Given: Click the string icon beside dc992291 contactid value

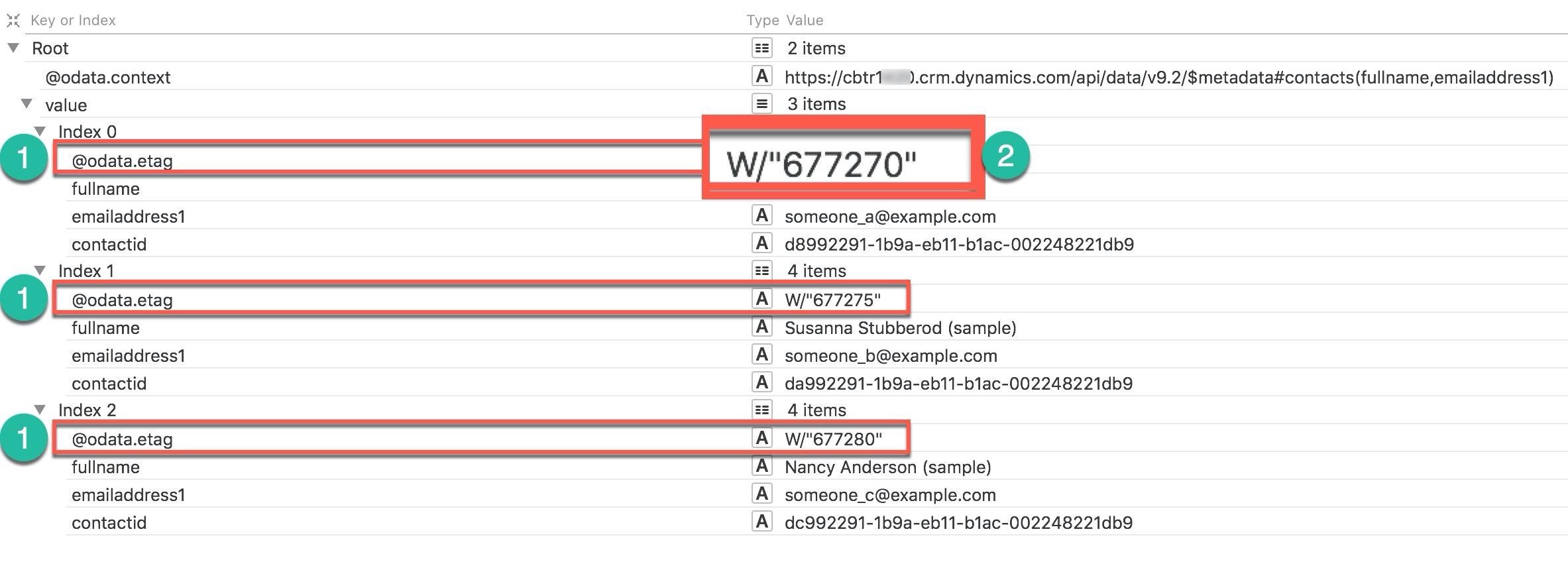Looking at the screenshot, I should click(x=762, y=522).
